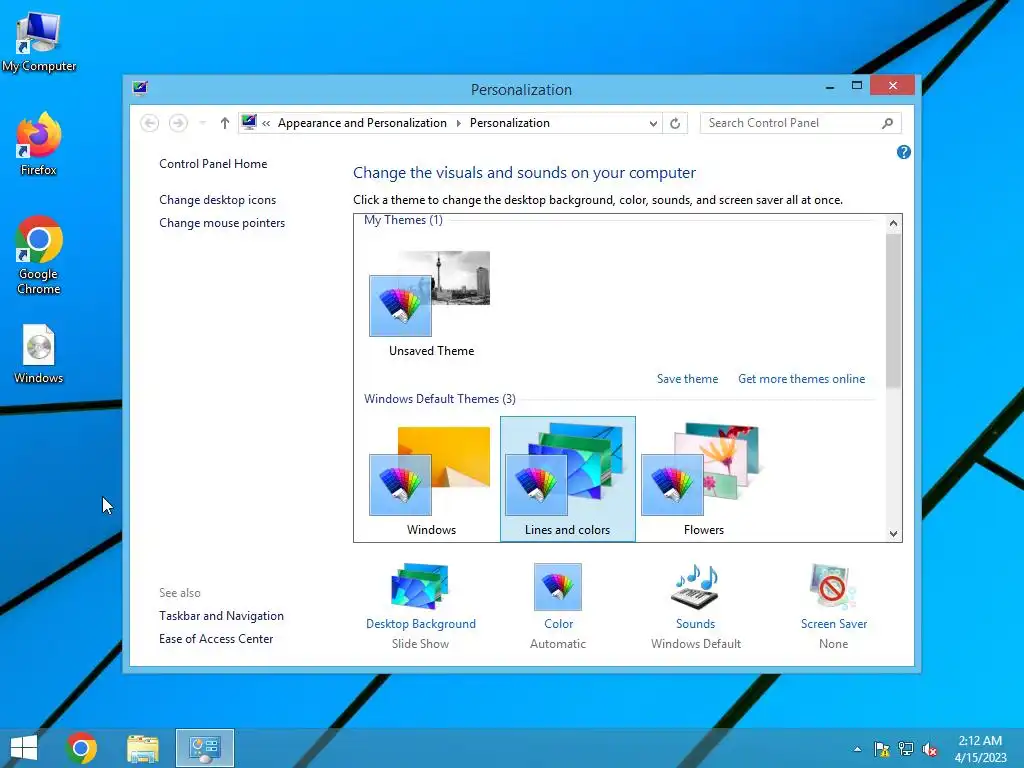Select the Google Chrome desktop shortcut
Viewport: 1024px width, 768px height.
[39, 255]
